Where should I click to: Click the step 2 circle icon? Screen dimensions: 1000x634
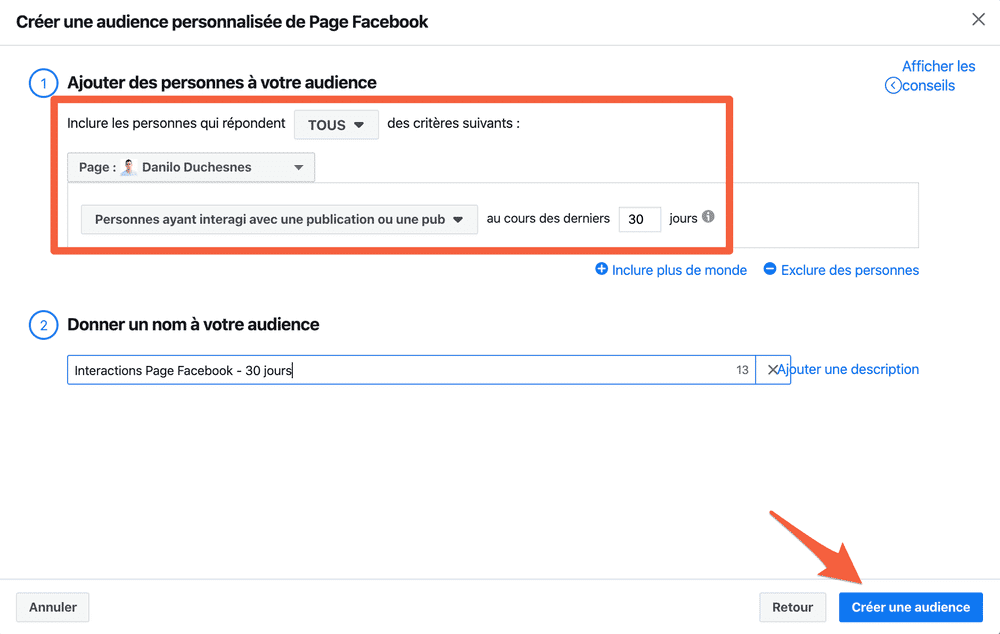[43, 325]
